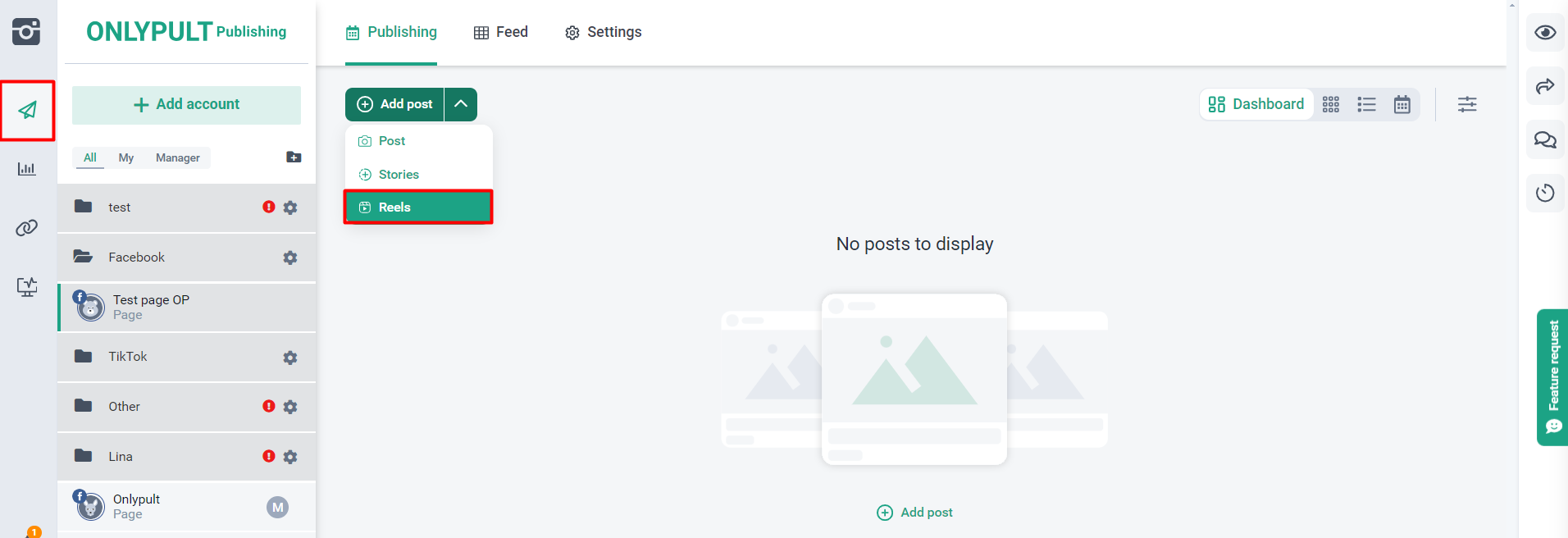
Task: Collapse the Add post dropdown arrow
Action: point(461,104)
